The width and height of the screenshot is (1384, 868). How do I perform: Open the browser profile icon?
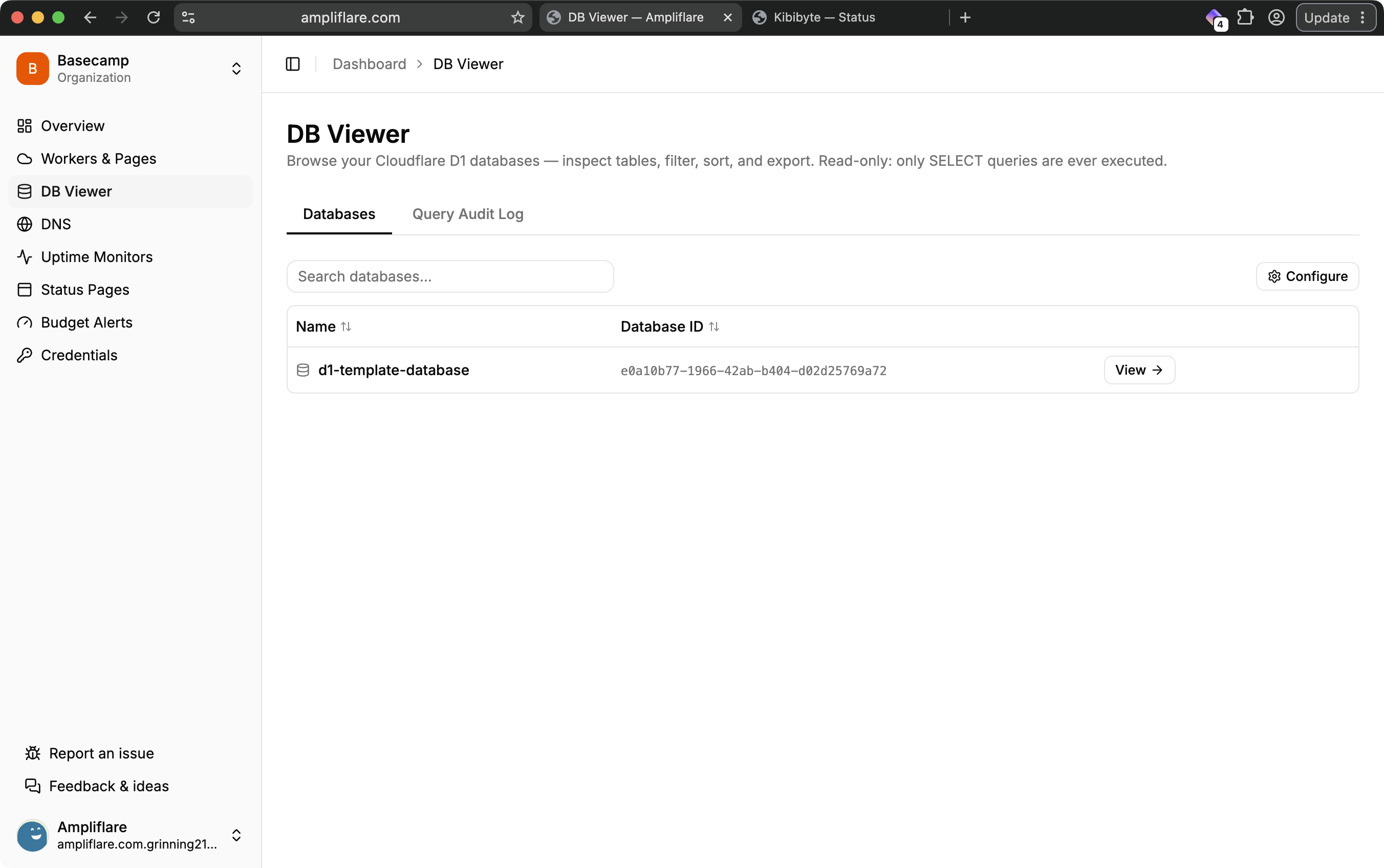click(x=1276, y=17)
